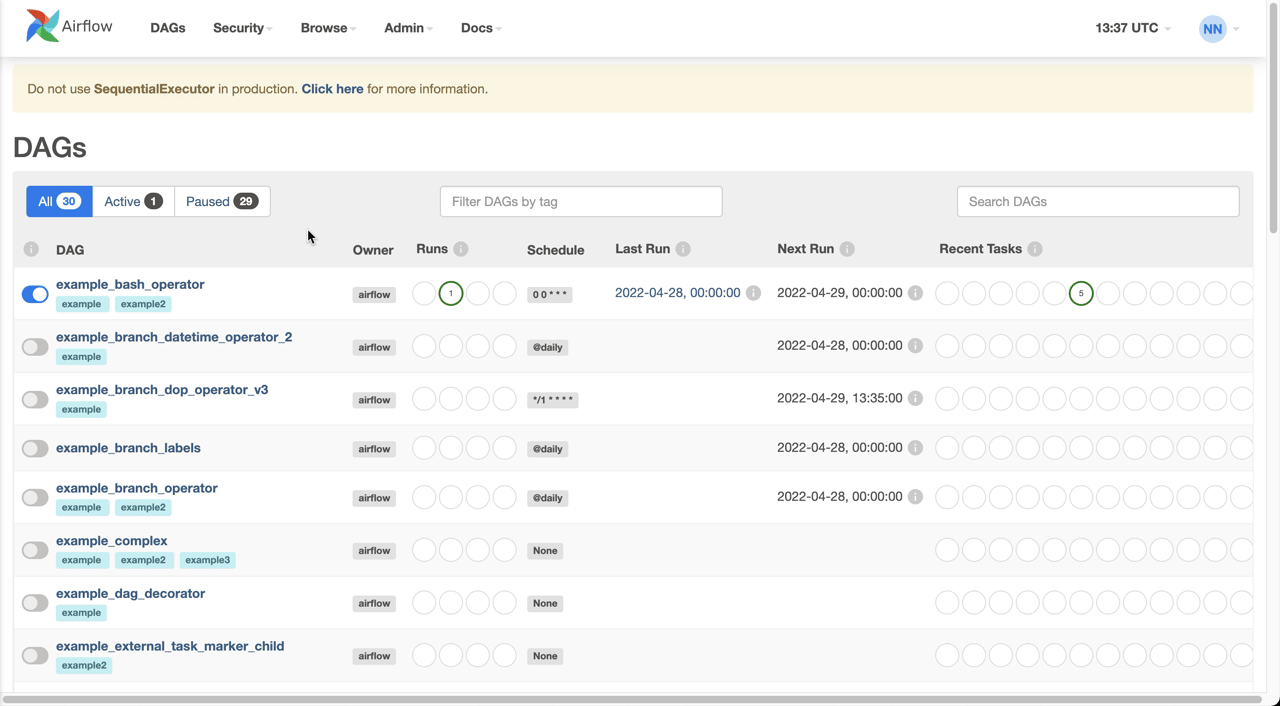Go to DAGs in the top navigation
The height and width of the screenshot is (706, 1280).
point(168,28)
